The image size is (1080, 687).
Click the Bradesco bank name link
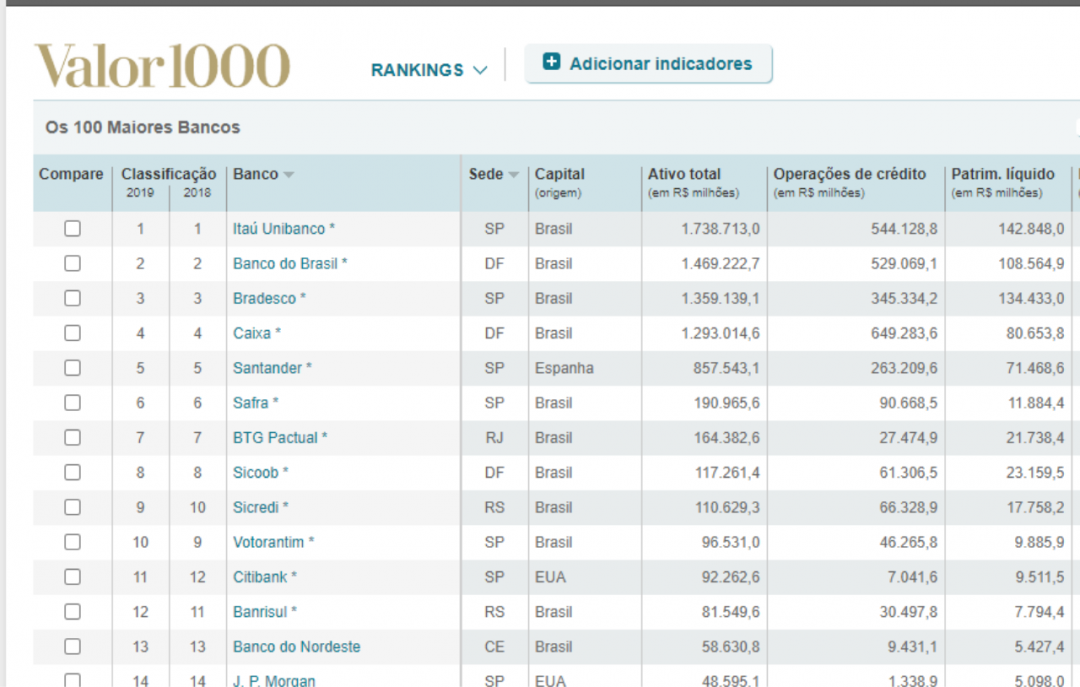coord(266,298)
